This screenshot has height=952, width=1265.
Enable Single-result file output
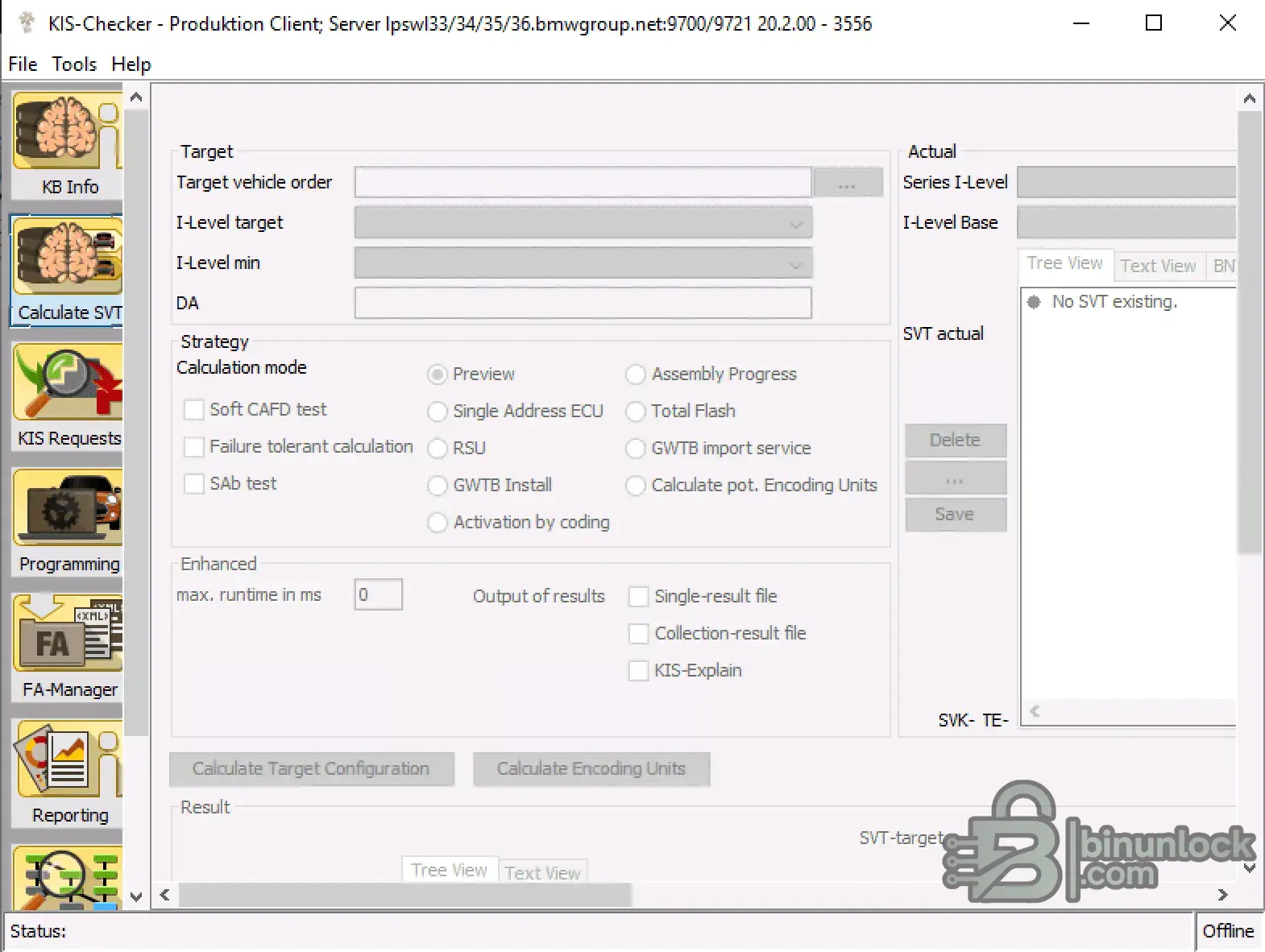point(638,597)
